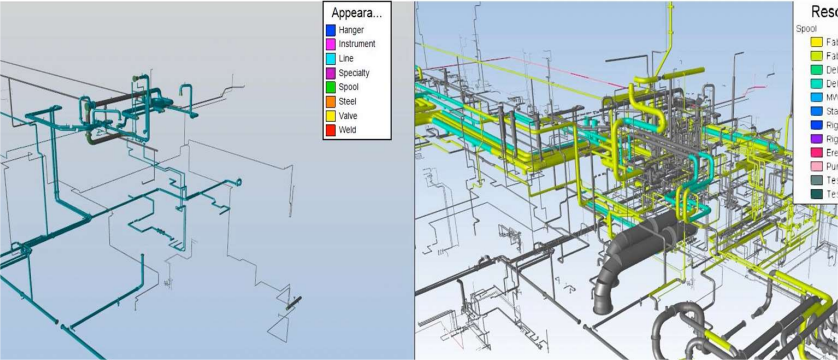The height and width of the screenshot is (360, 838).
Task: Click the Instrument label in legend
Action: 357,44
